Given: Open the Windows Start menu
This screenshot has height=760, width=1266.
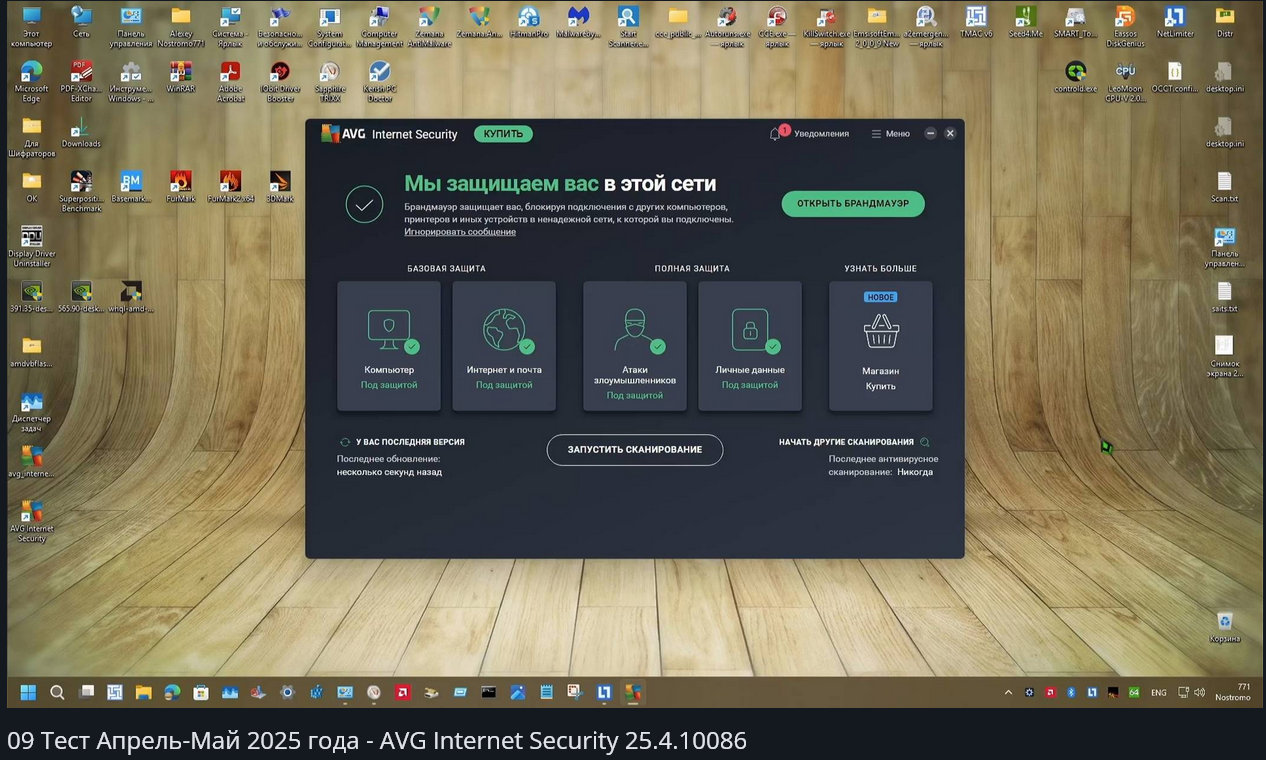Looking at the screenshot, I should pos(29,692).
